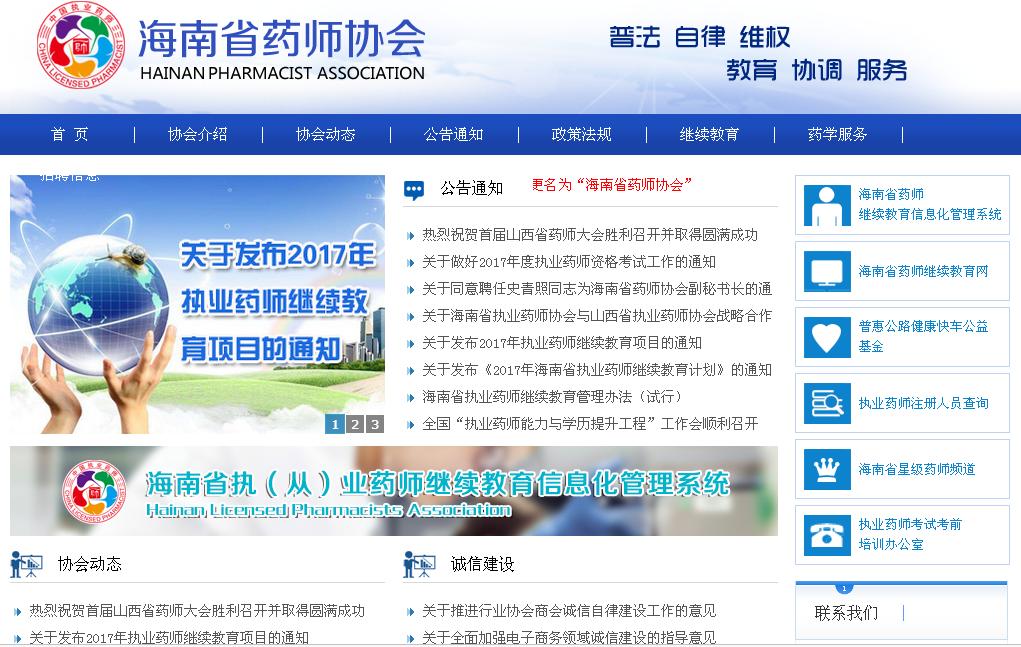Image resolution: width=1021 pixels, height=647 pixels.
Task: Open 关于做好2017年度执业药师资格考试工作的通知 link
Action: [568, 262]
